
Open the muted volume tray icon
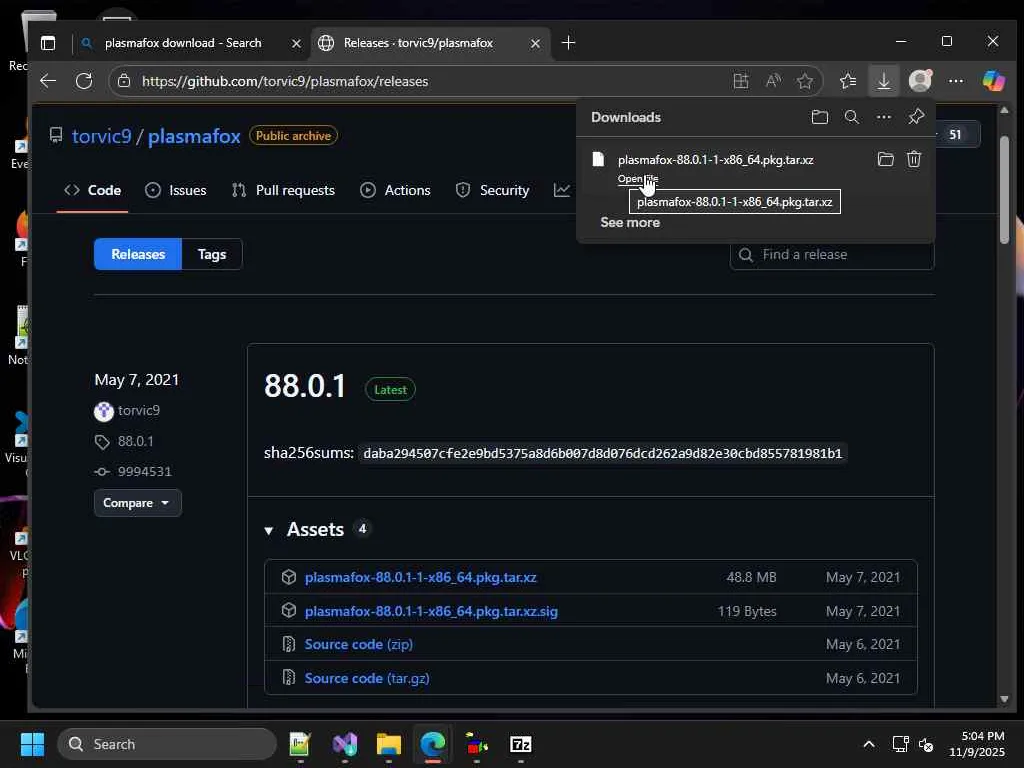point(925,744)
